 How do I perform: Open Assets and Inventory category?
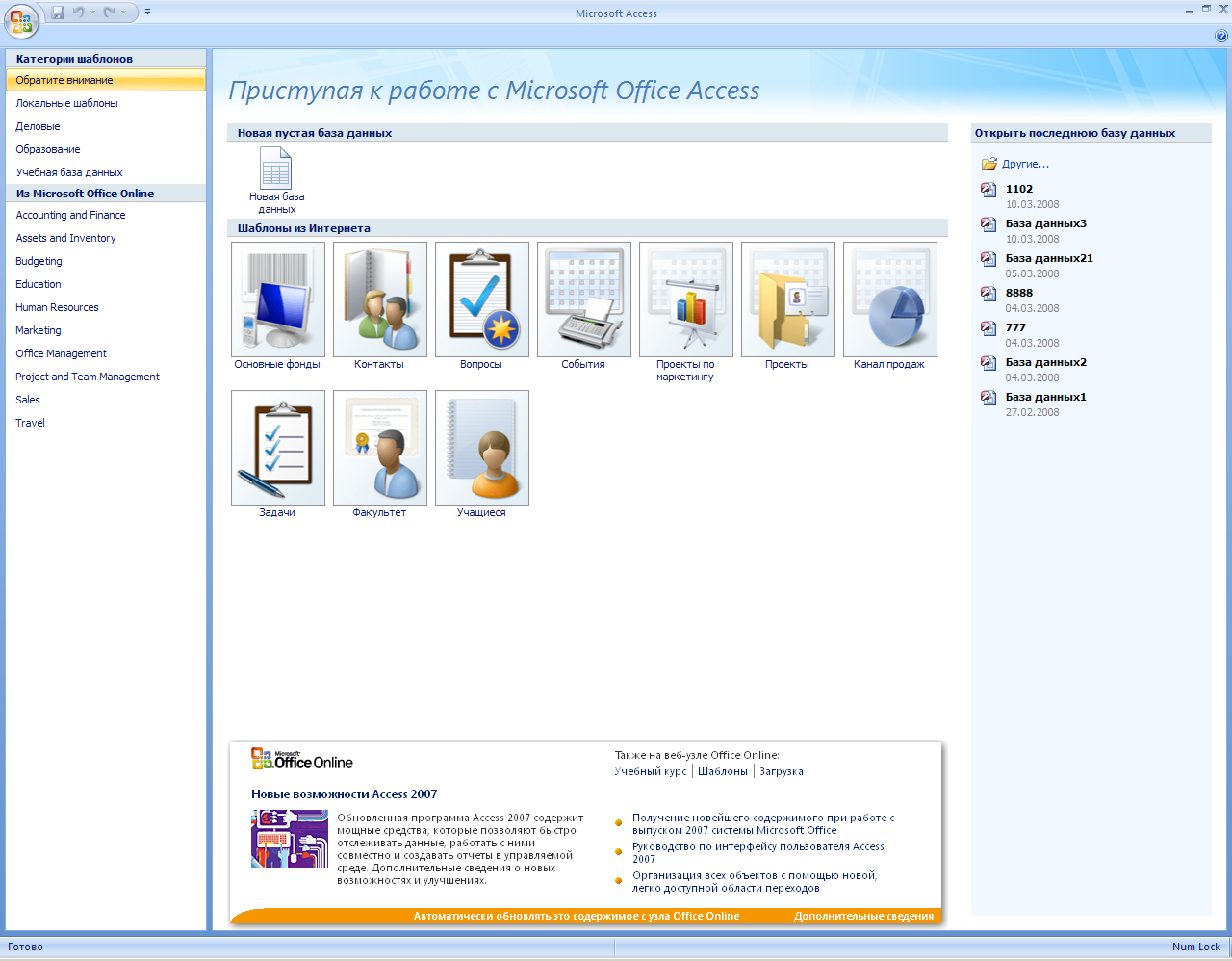pyautogui.click(x=106, y=238)
